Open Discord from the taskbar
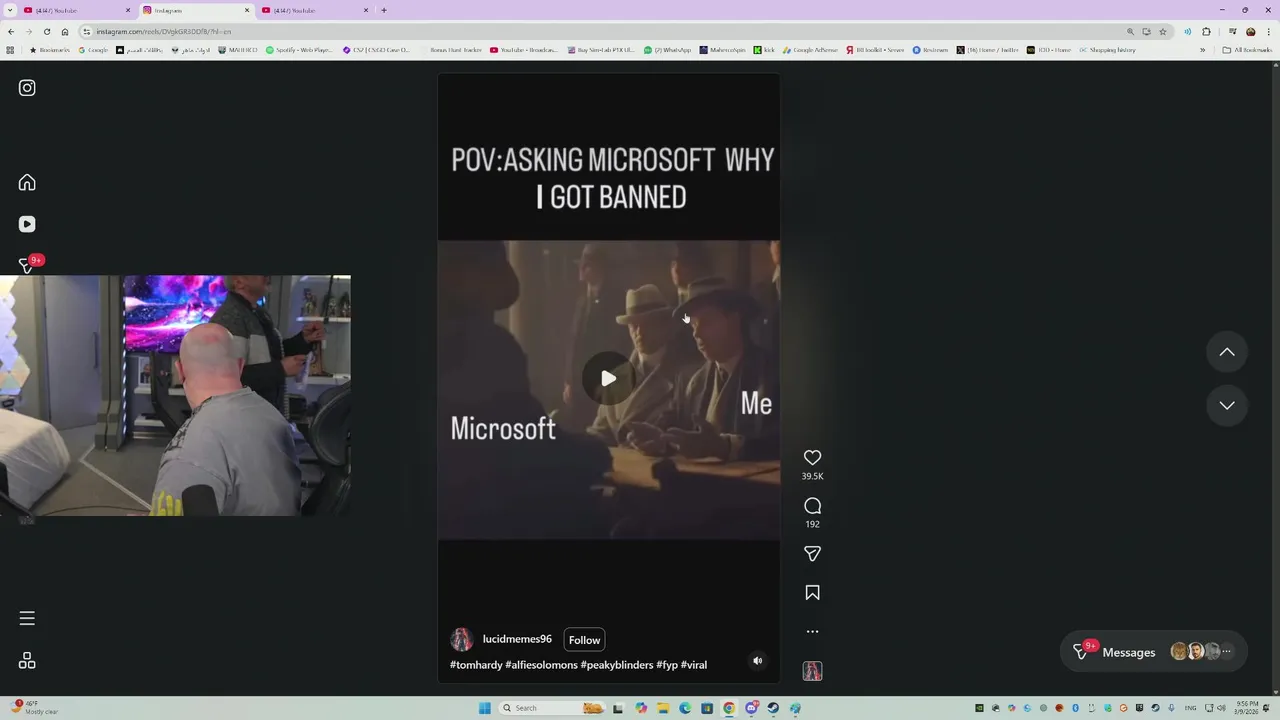 pos(751,708)
